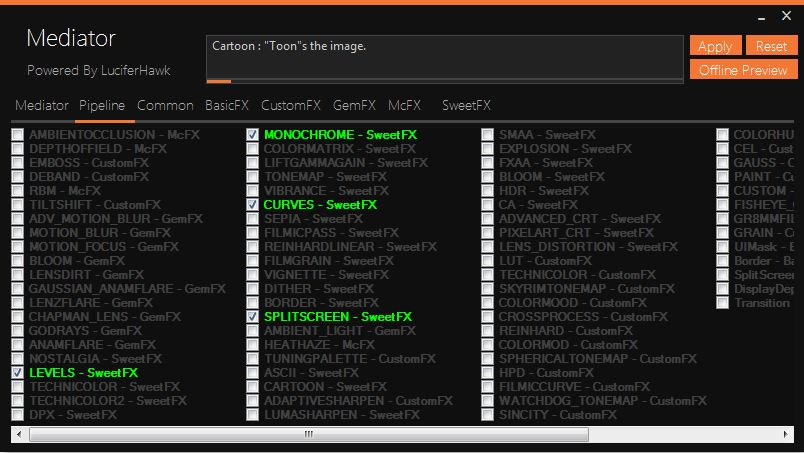
Task: Click the horizontal scrollbar thumb
Action: point(308,434)
